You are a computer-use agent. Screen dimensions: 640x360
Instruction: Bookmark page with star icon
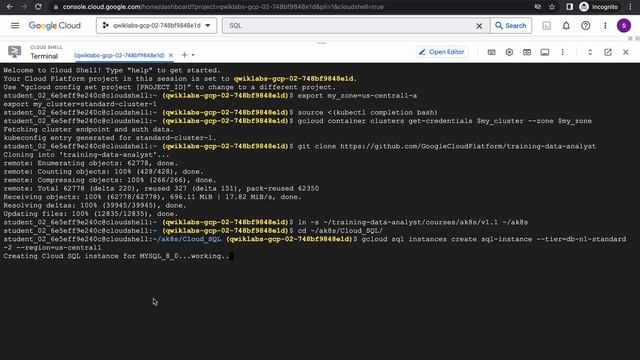[552, 7]
